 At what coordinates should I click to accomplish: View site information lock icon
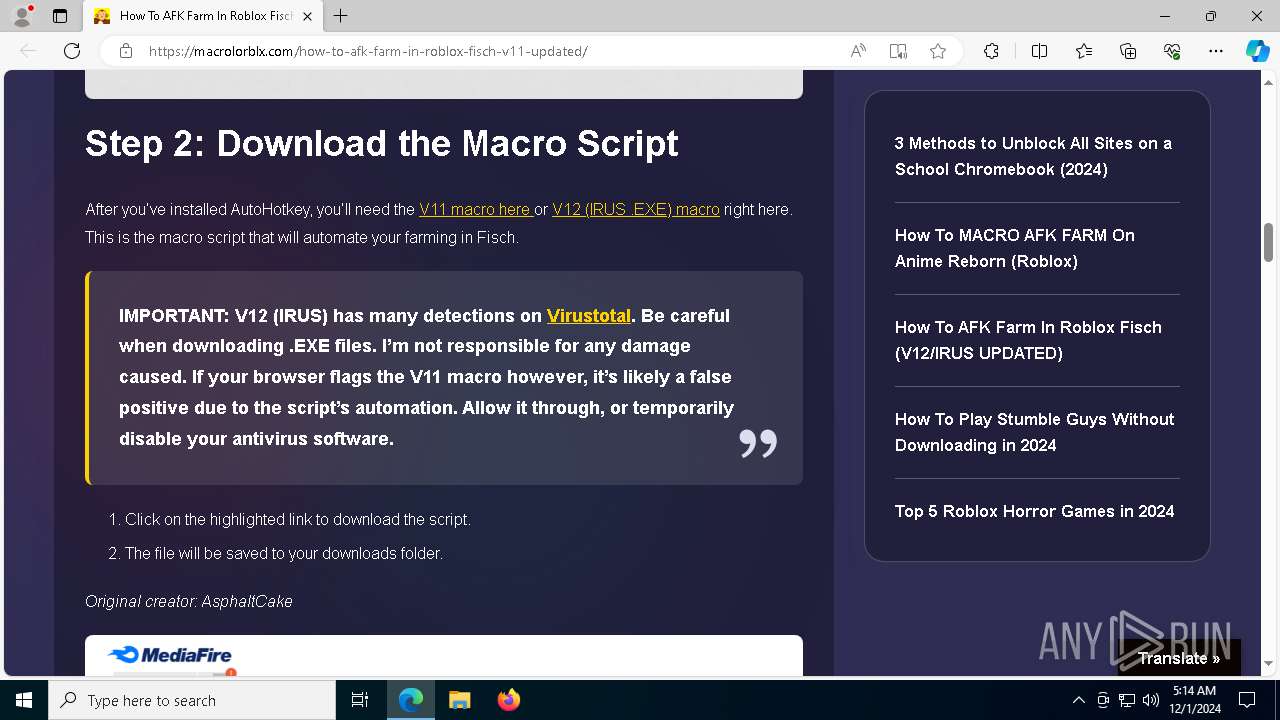(x=126, y=51)
